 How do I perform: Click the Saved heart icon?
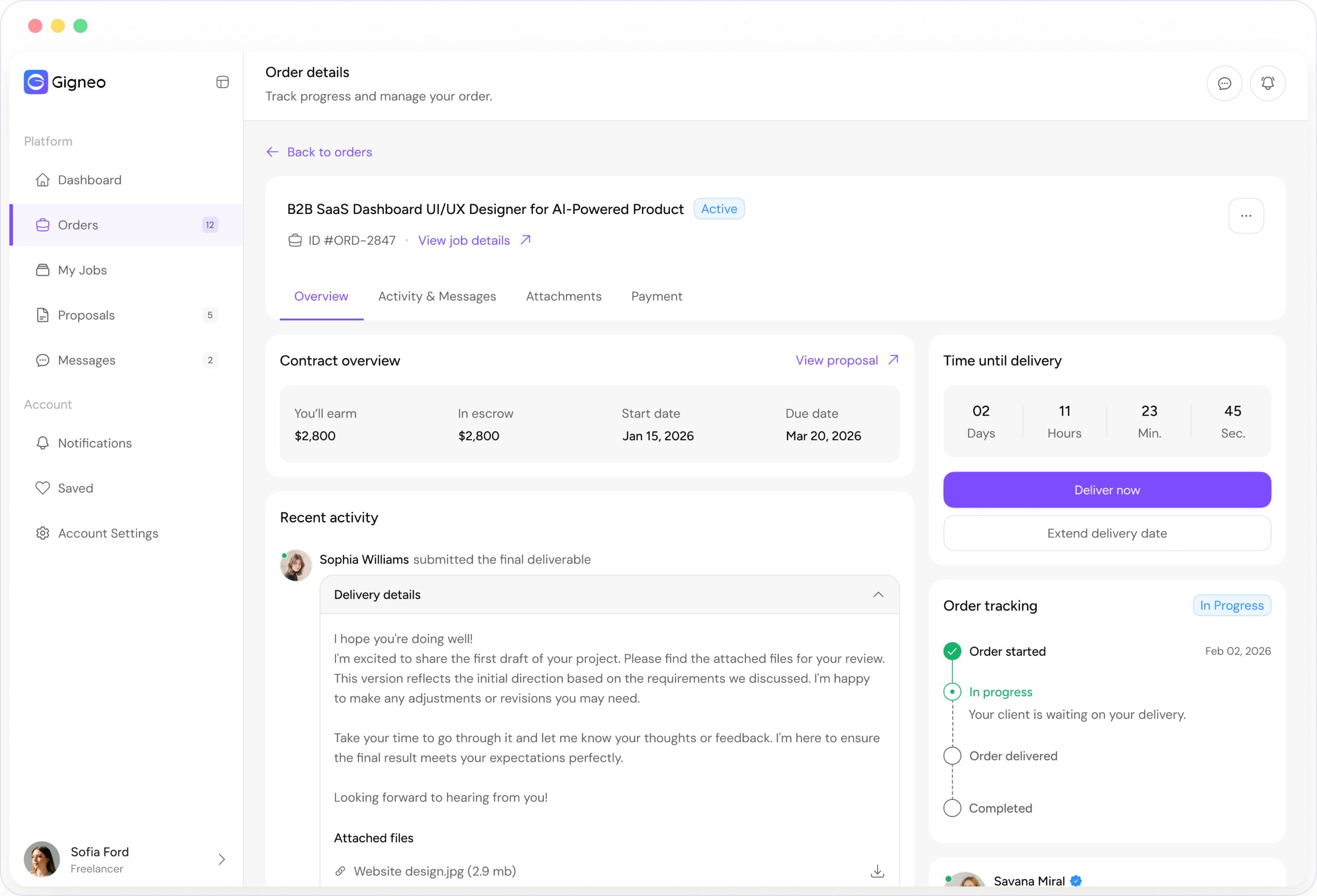[x=43, y=488]
